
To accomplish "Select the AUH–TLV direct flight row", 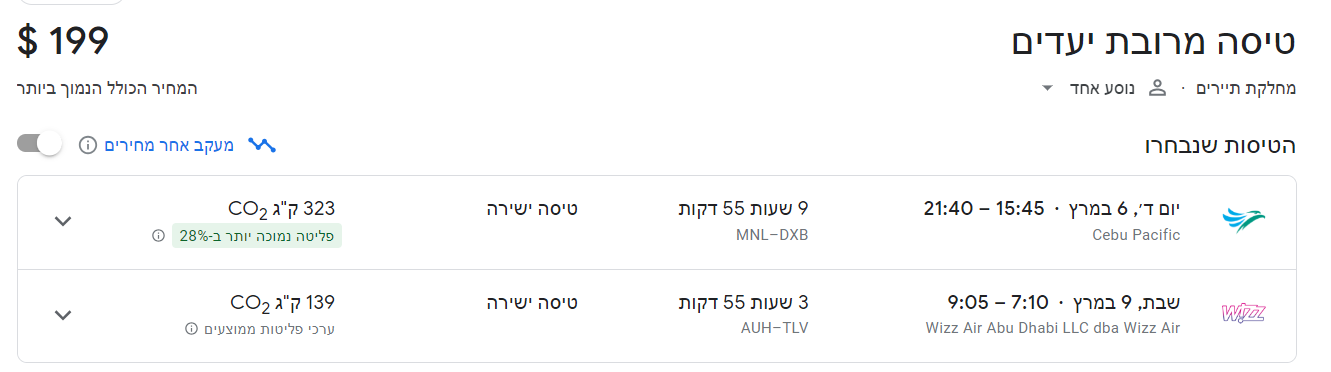I will point(657,315).
